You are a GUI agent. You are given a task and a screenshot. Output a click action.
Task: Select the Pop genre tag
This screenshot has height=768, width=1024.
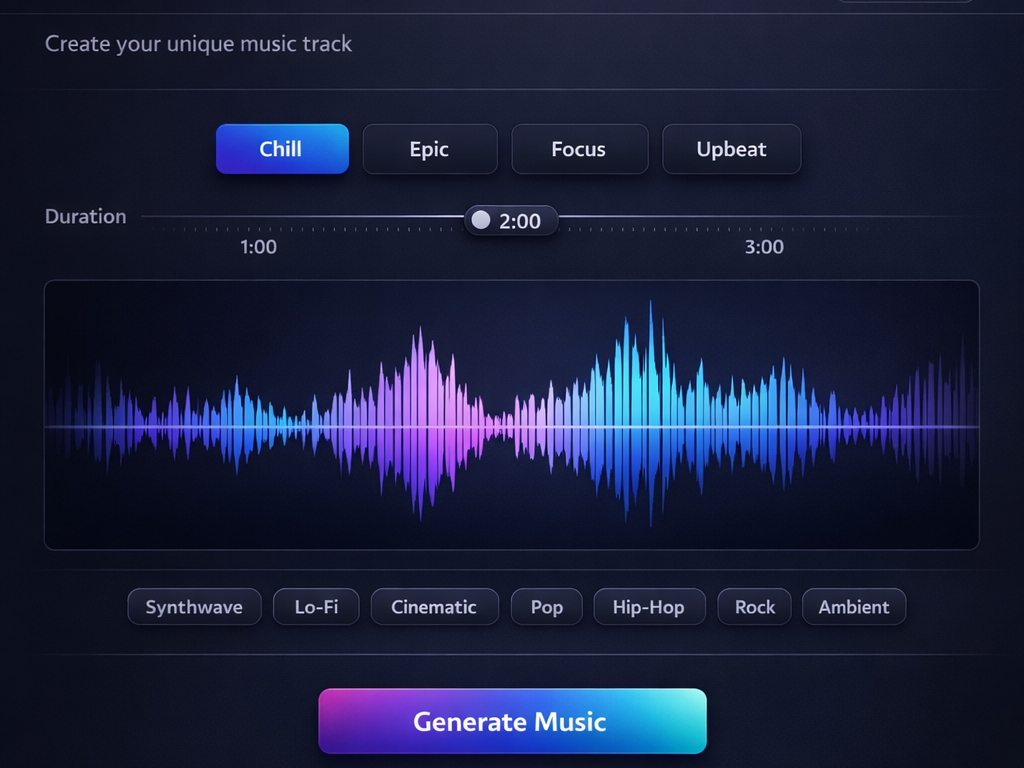pos(546,606)
